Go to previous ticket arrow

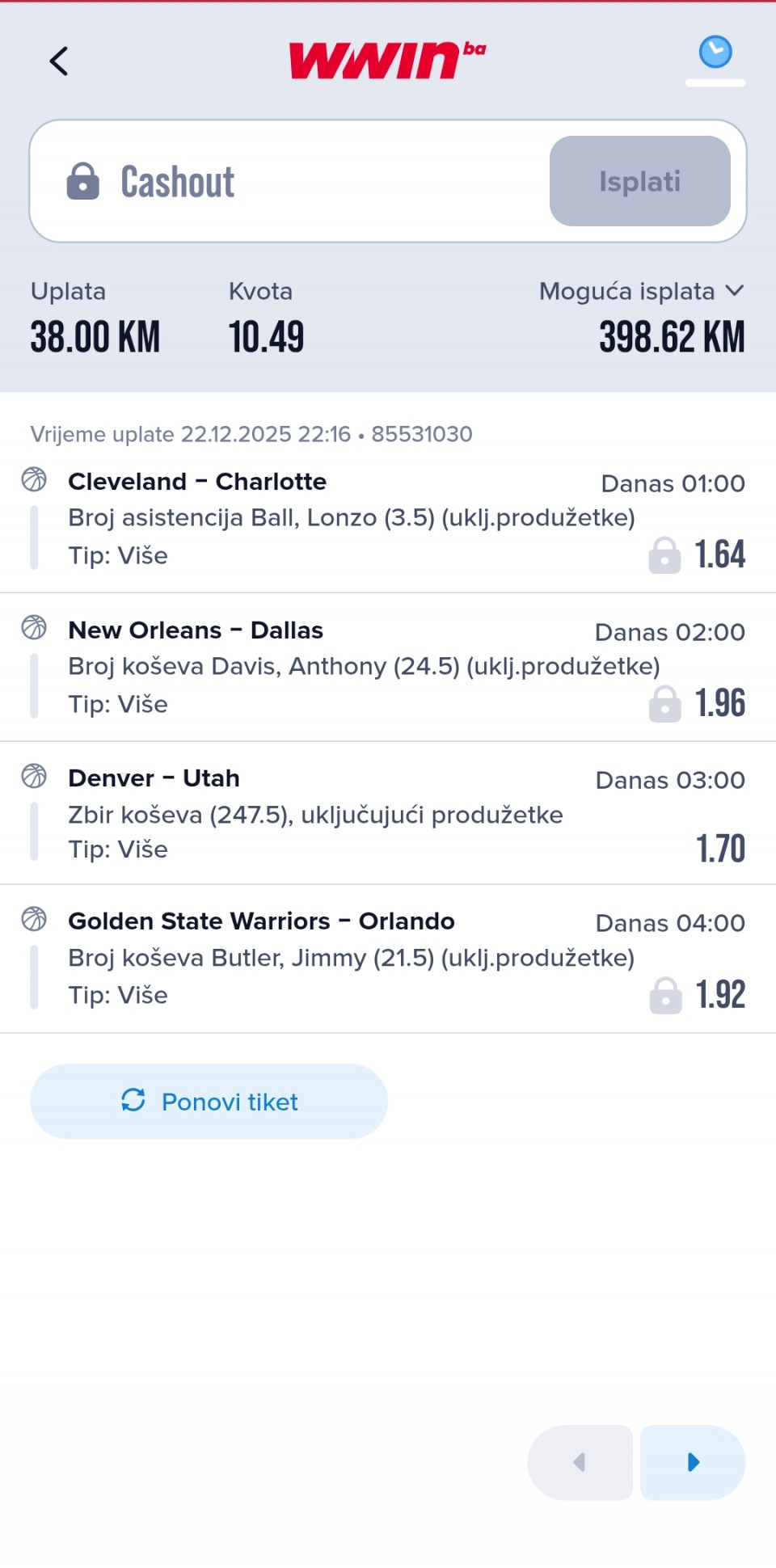580,1462
